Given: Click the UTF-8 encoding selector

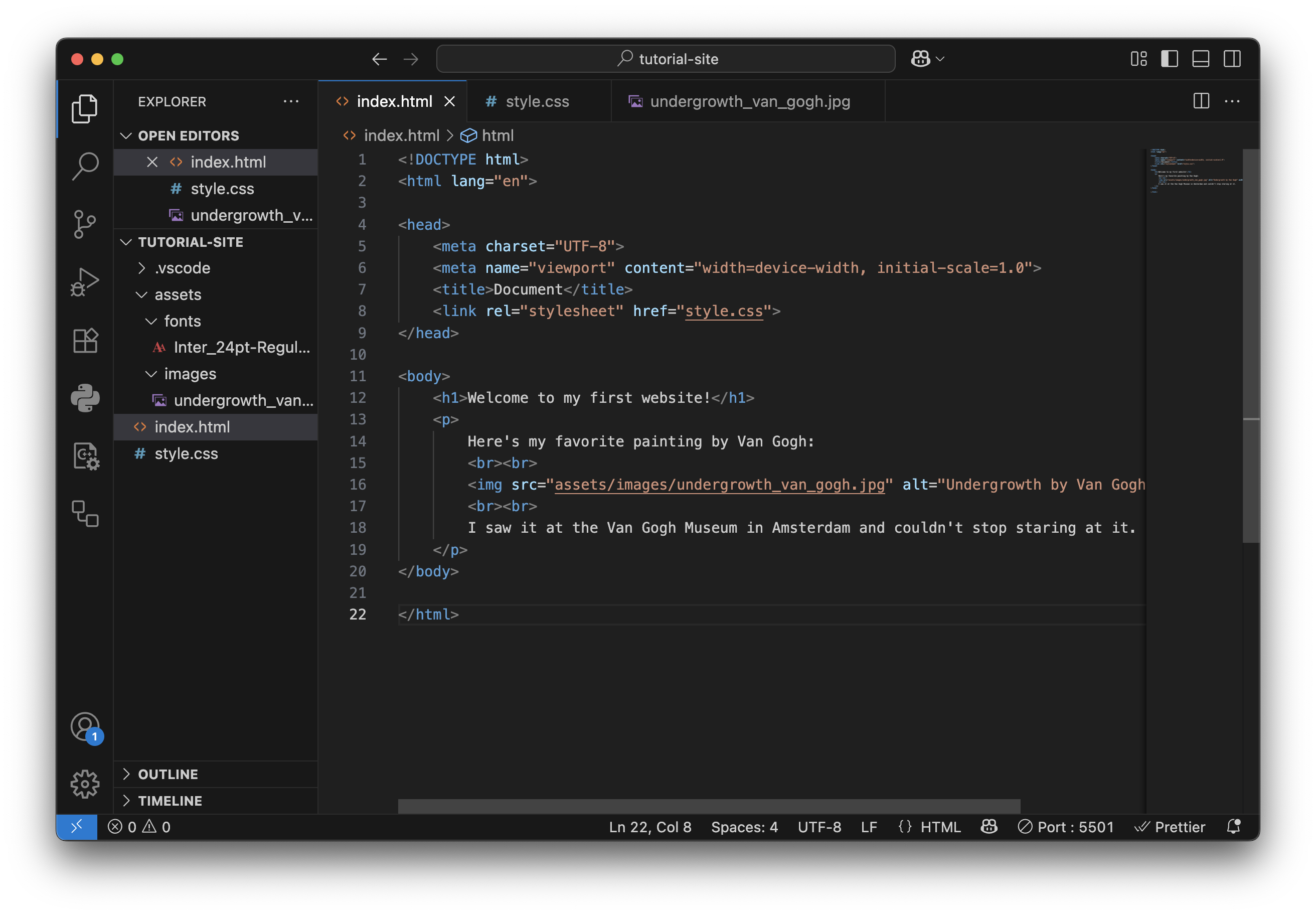Looking at the screenshot, I should click(819, 827).
